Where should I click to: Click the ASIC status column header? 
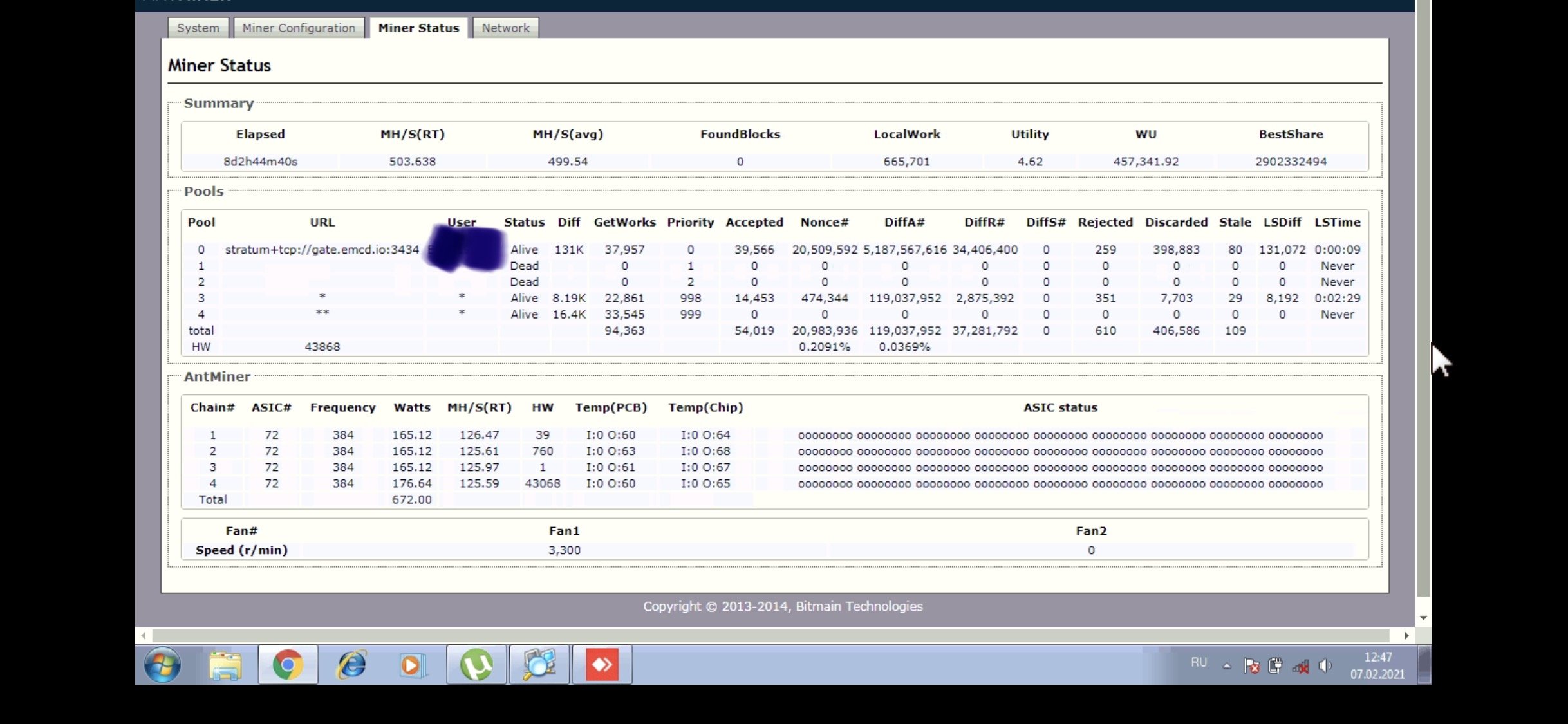[1060, 407]
